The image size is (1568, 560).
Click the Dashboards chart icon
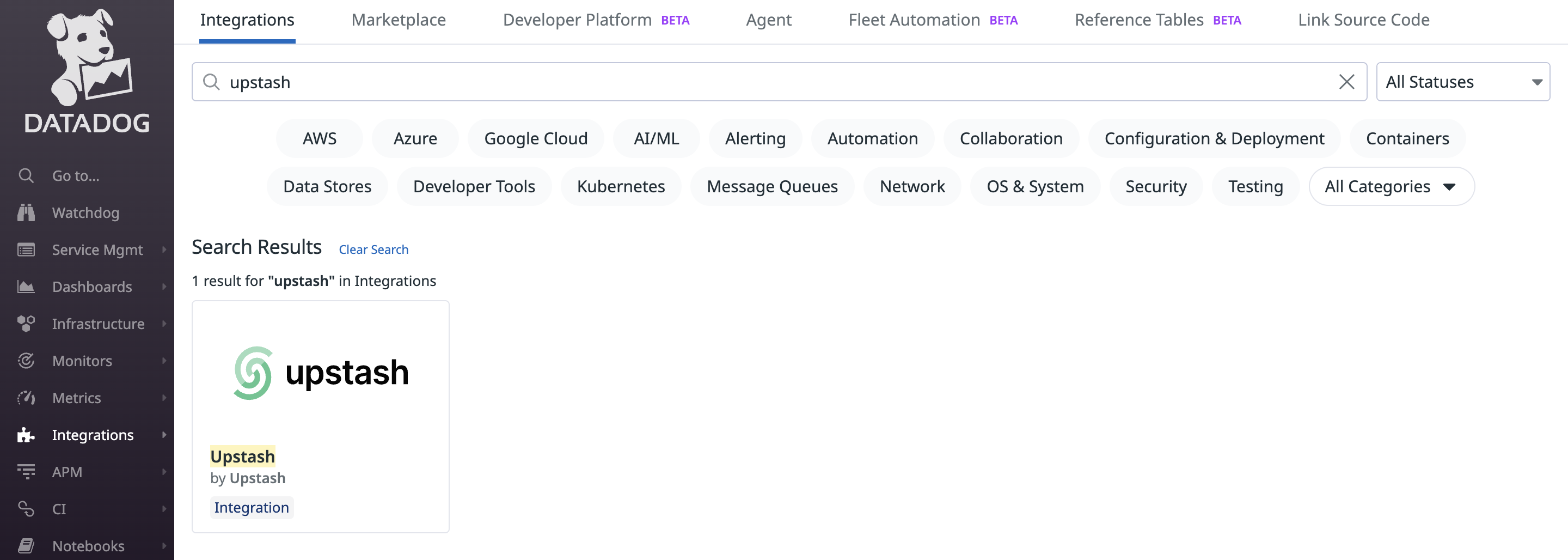[x=26, y=287]
